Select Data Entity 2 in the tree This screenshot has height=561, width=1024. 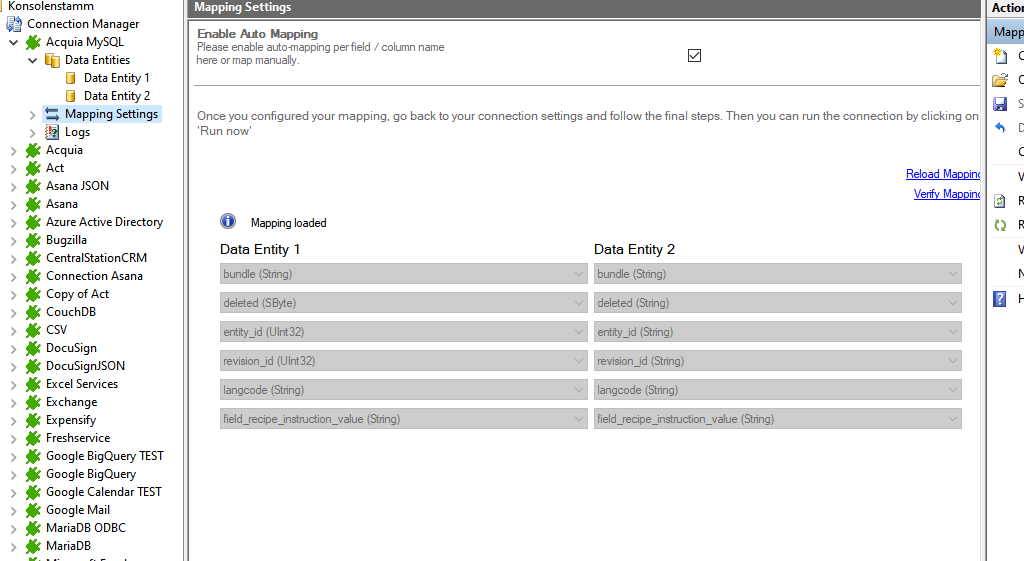click(116, 96)
